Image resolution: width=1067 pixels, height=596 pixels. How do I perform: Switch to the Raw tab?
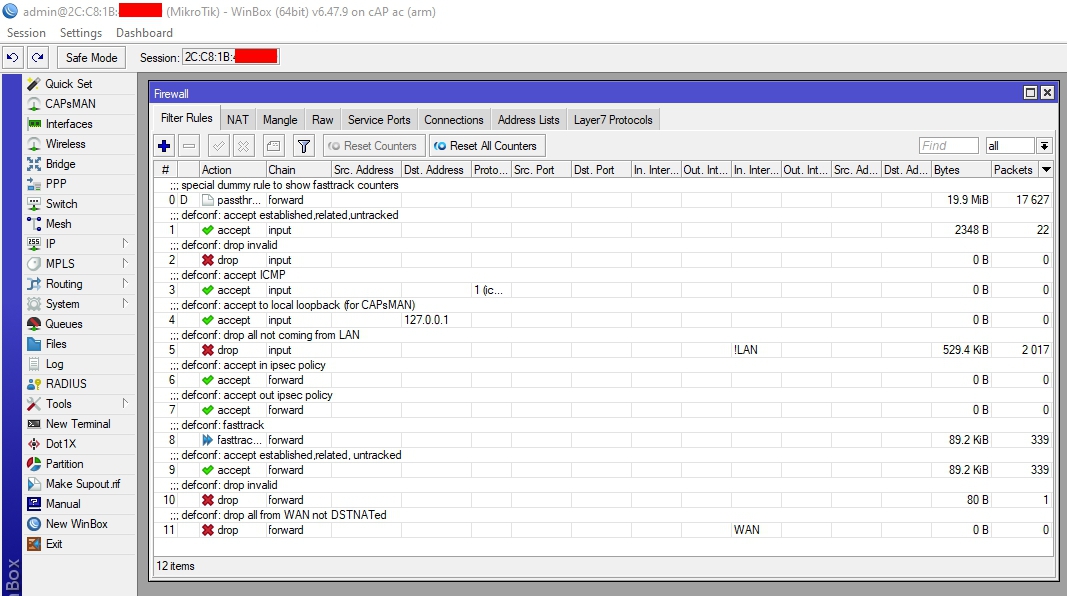coord(323,120)
